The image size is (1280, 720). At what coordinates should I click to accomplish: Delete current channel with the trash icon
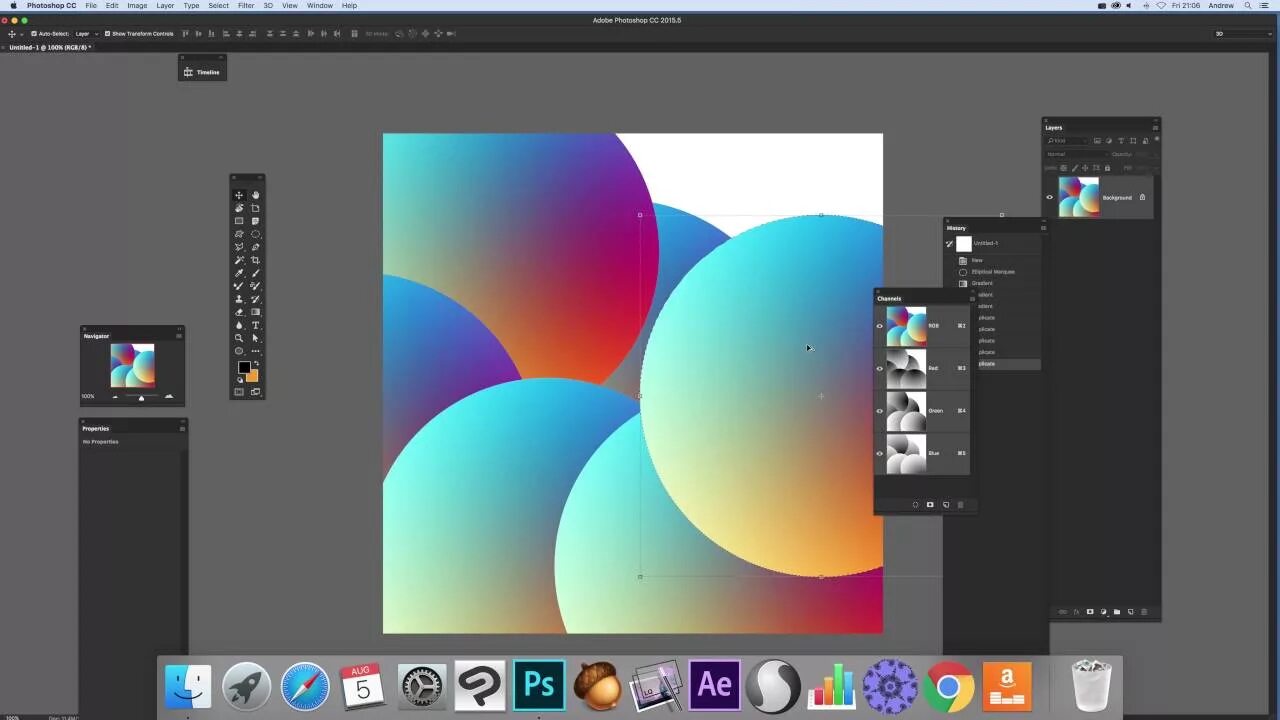961,504
